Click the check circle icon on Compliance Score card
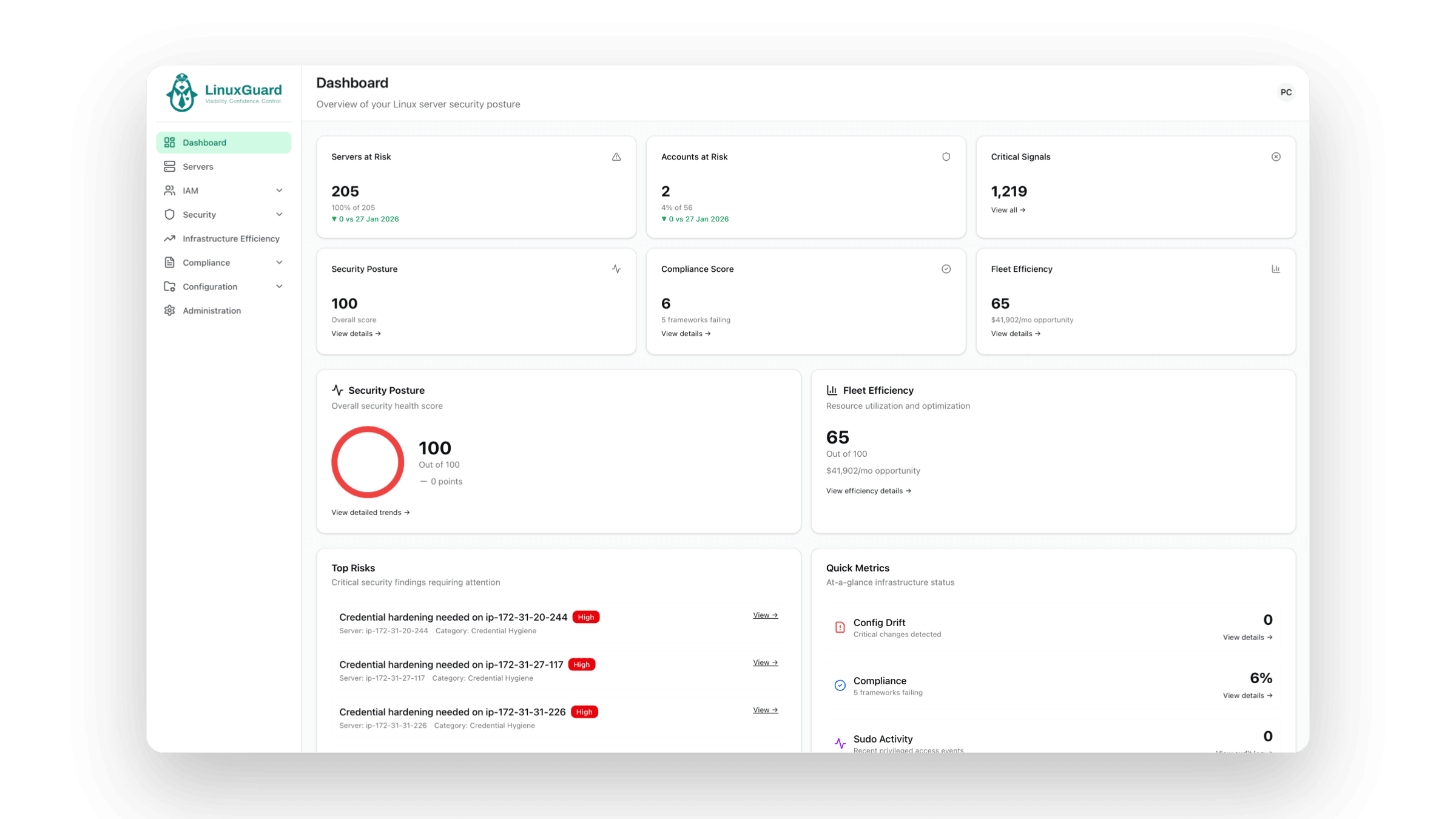This screenshot has width=1456, height=819. (x=946, y=269)
